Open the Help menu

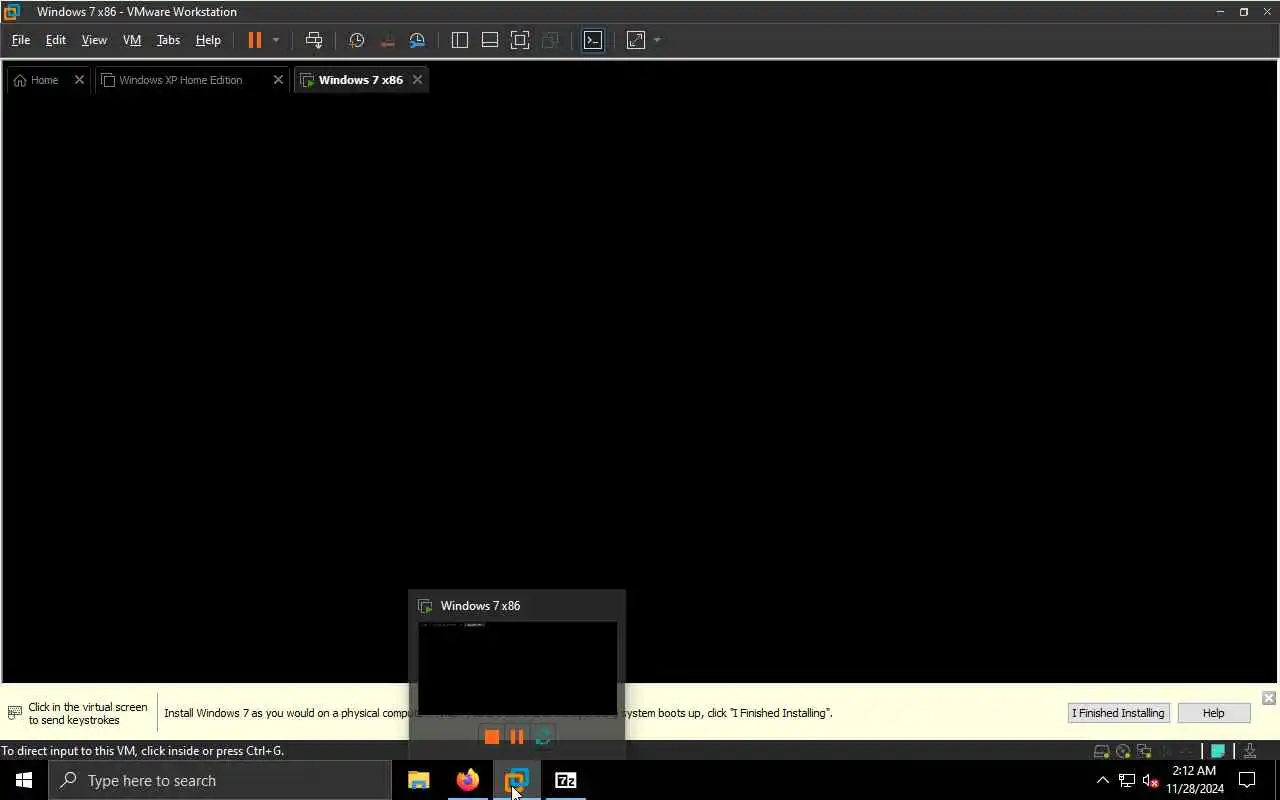pos(208,40)
